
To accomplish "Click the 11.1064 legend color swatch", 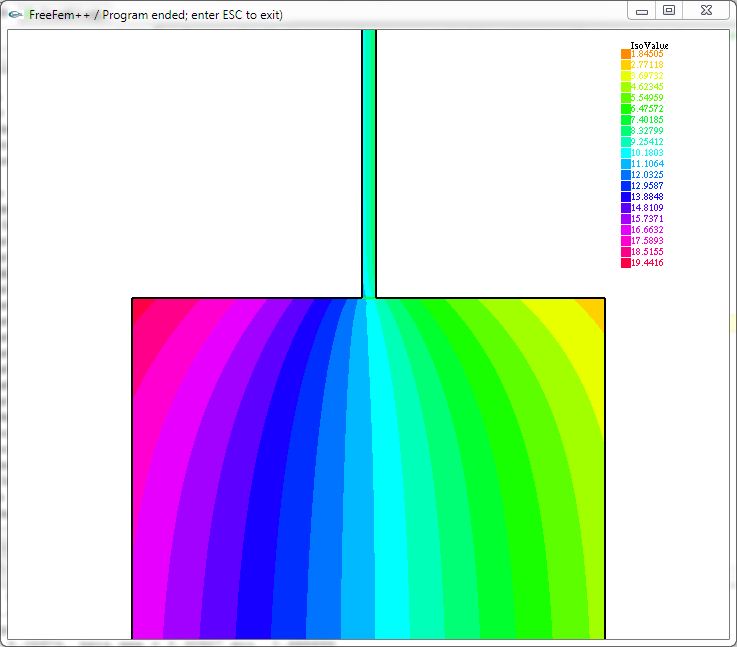I will (626, 164).
